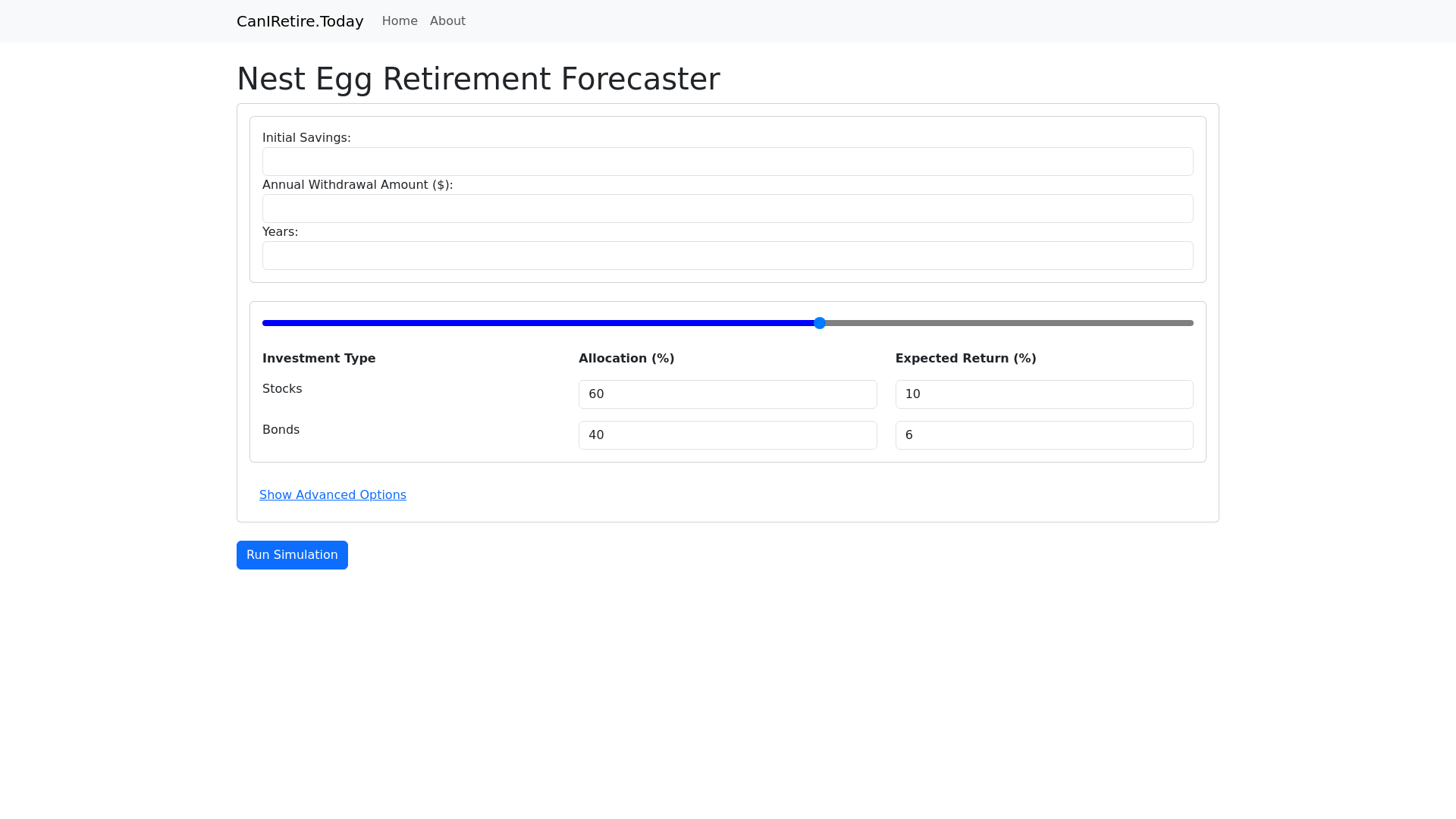
Task: Click the Stocks expected return field
Action: pyautogui.click(x=1043, y=394)
